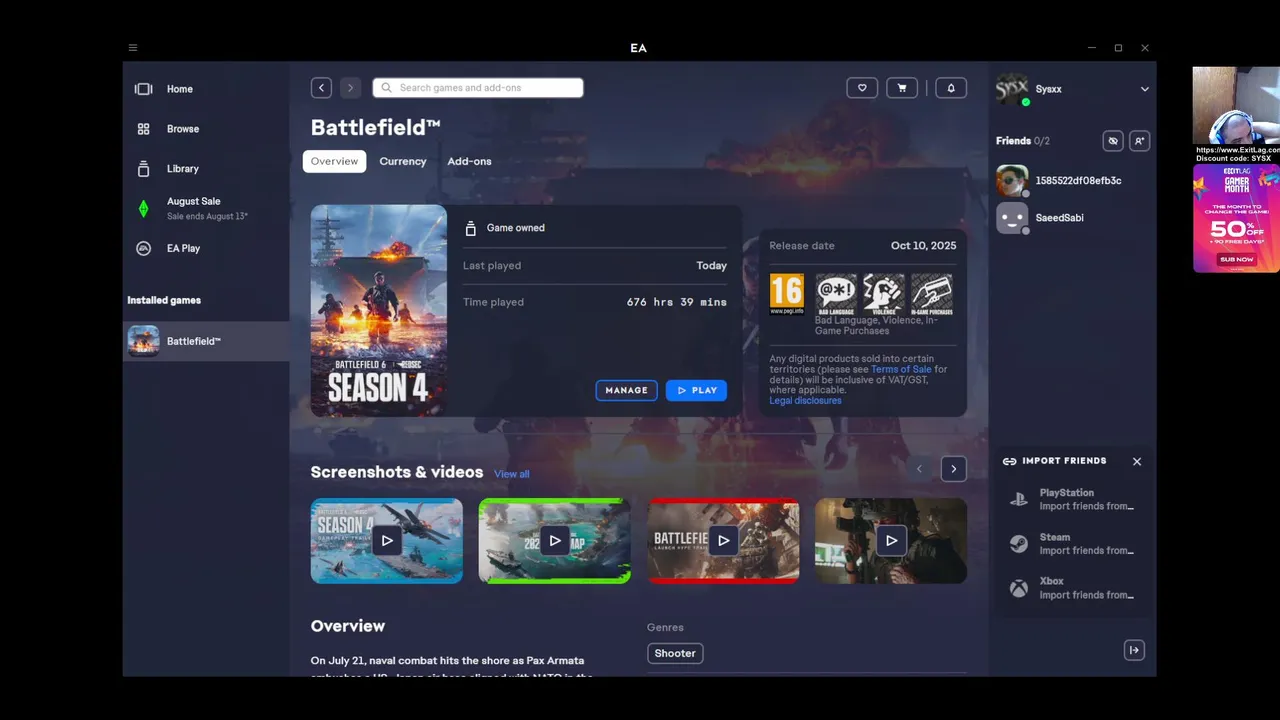Show next screenshots with the right carousel arrow

pos(954,469)
